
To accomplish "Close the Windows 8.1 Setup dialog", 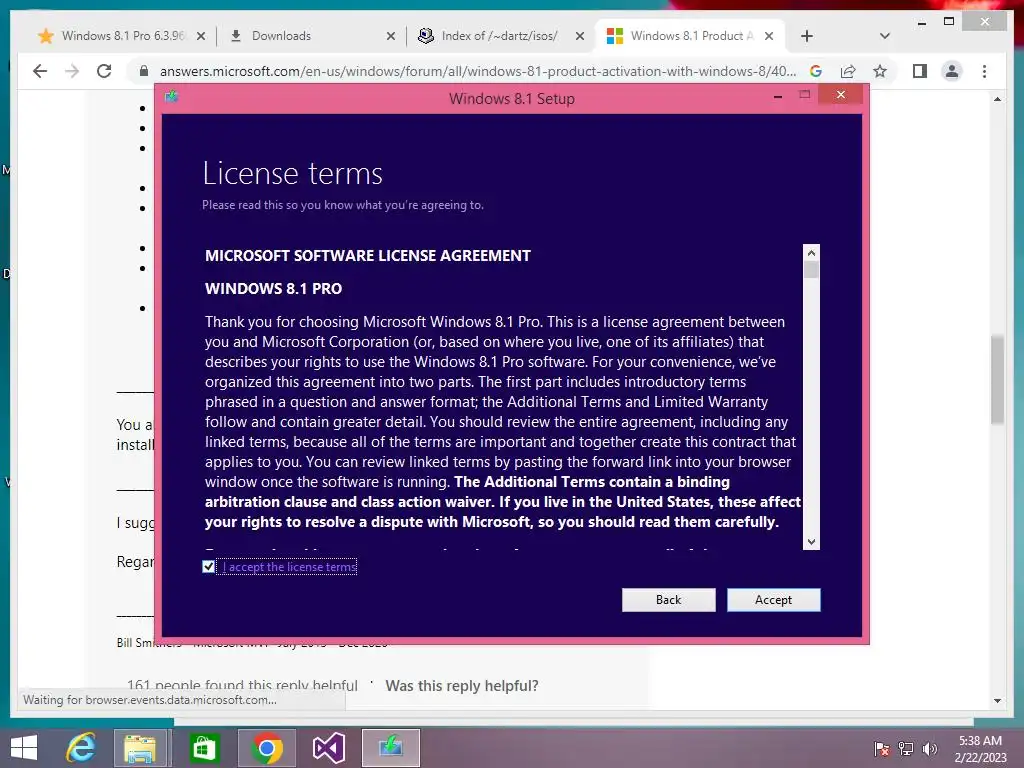I will pos(841,95).
